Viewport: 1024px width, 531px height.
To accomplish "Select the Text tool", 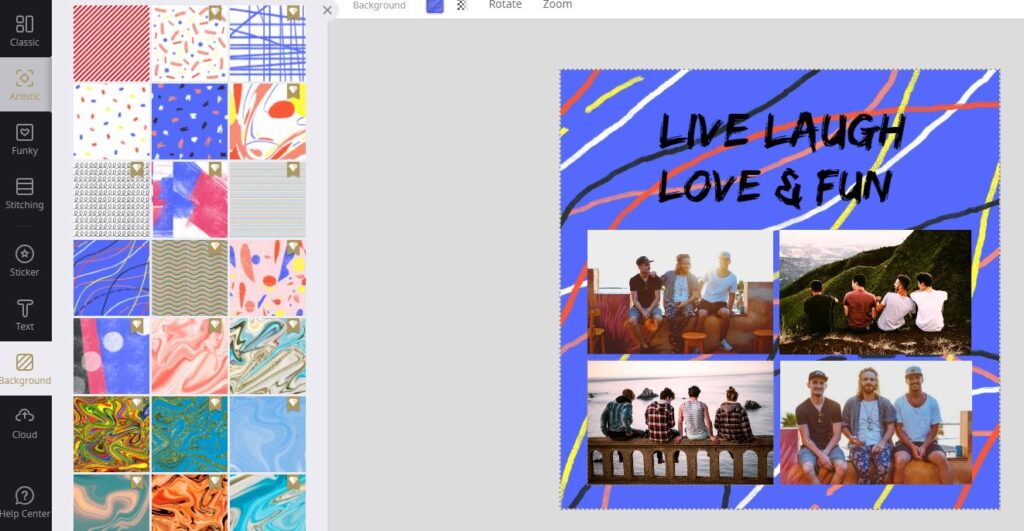I will [25, 314].
